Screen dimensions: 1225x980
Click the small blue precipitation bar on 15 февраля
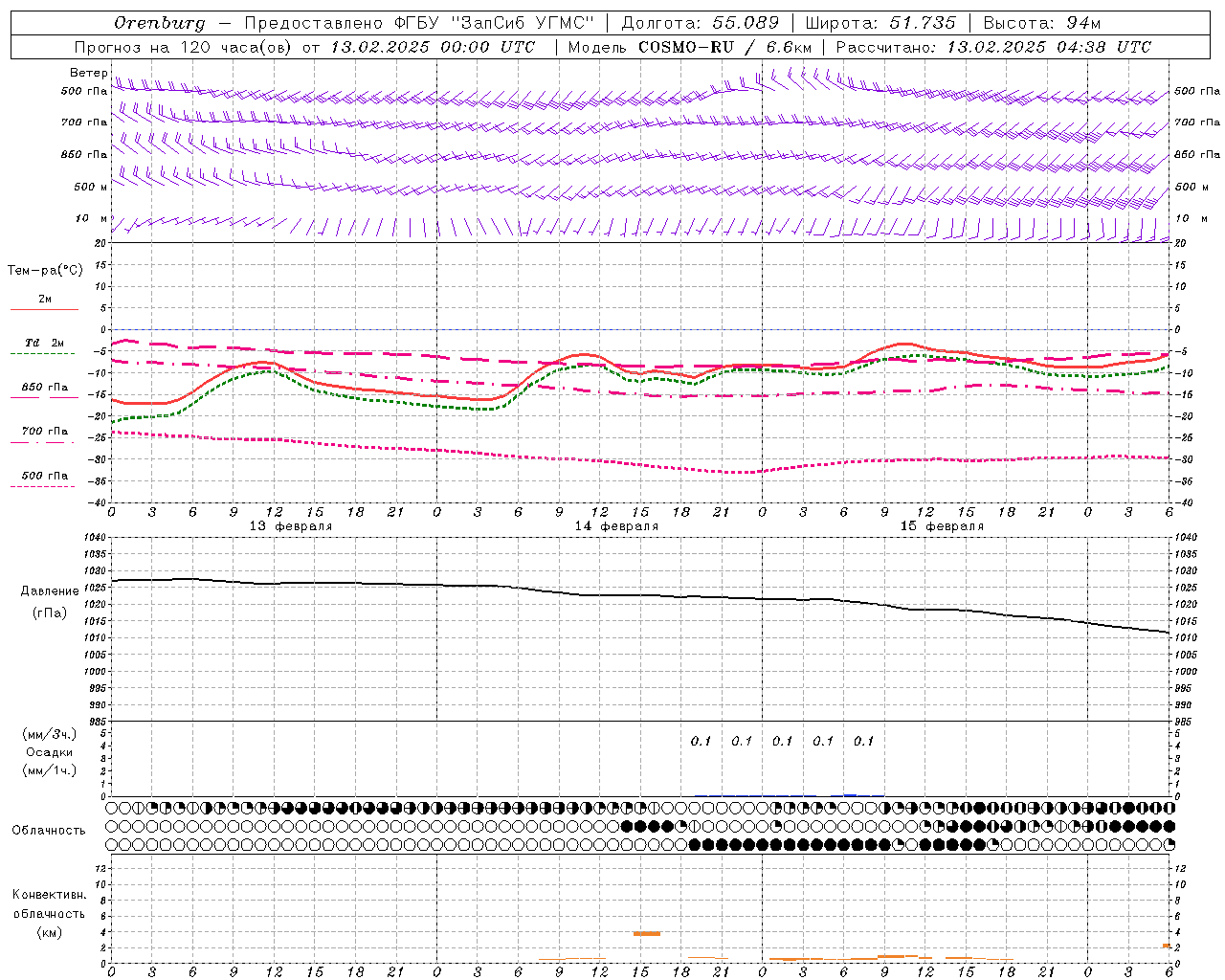point(850,794)
